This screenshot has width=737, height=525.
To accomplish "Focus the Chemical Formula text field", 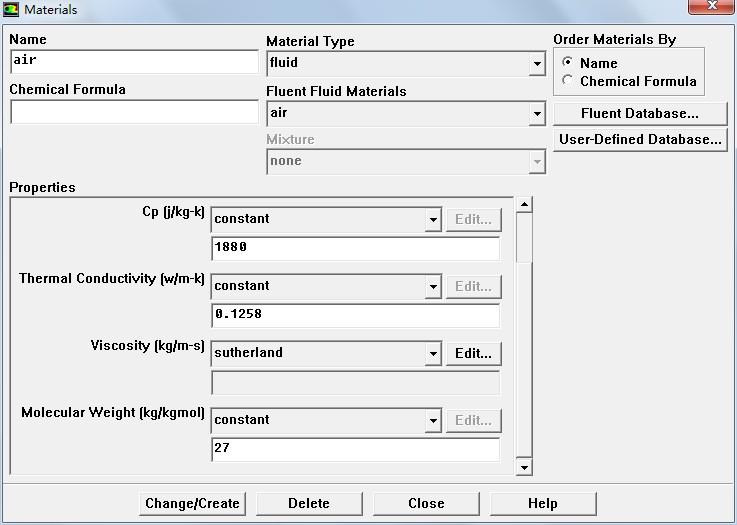I will tap(134, 112).
